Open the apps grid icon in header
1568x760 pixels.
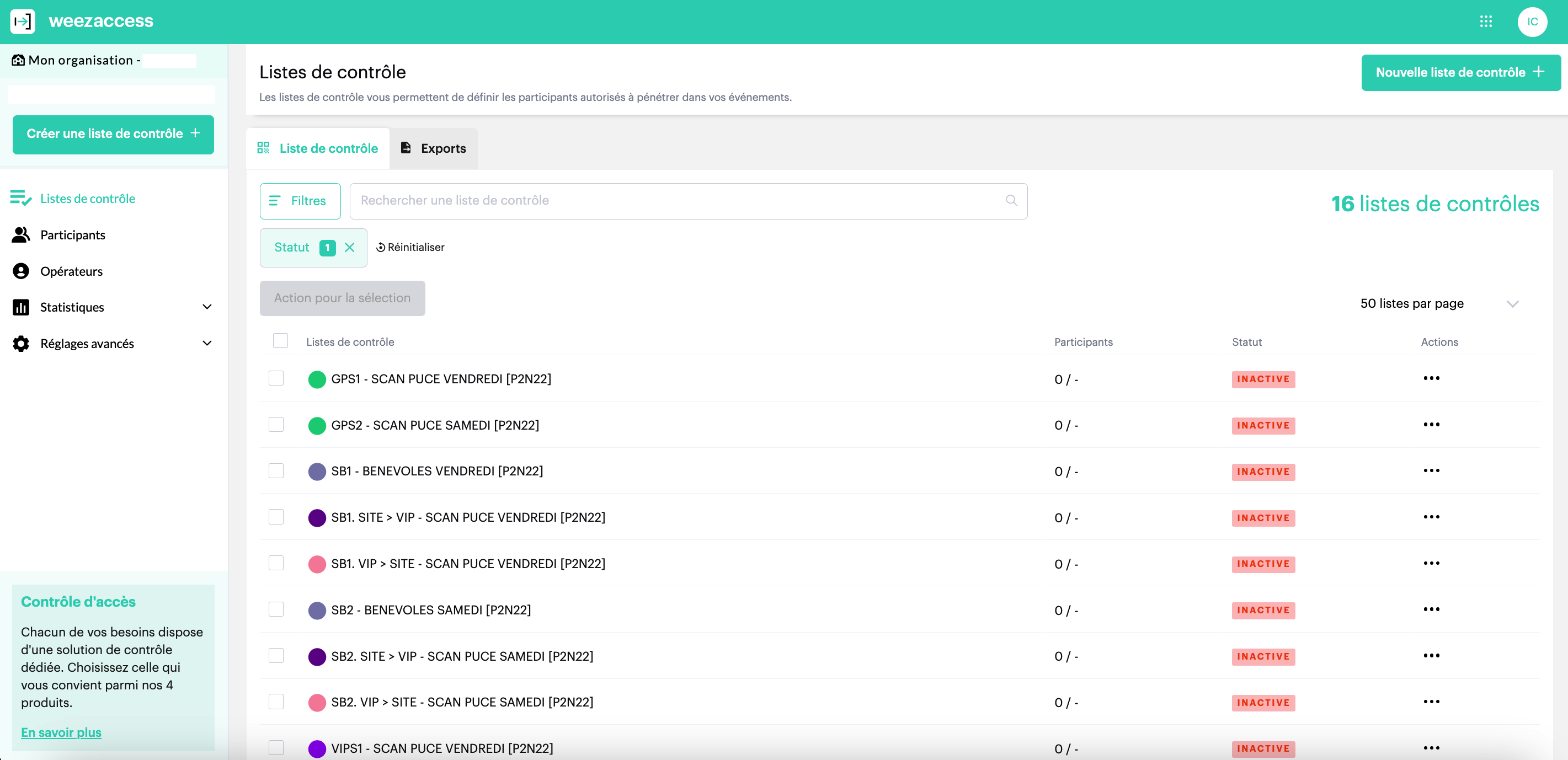(x=1485, y=22)
